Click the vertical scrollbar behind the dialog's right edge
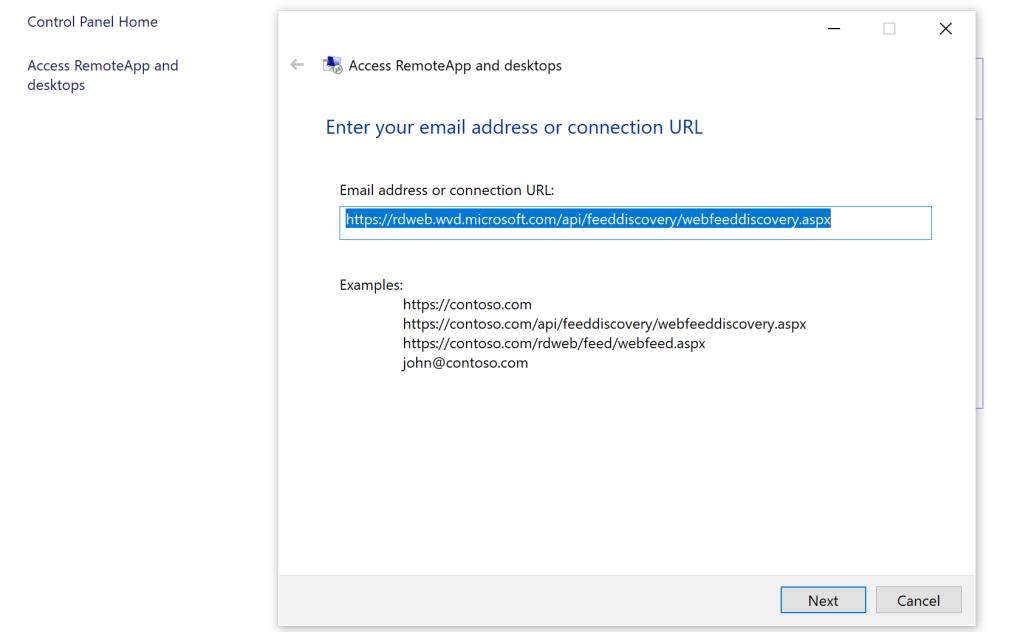The height and width of the screenshot is (632, 1023). (x=980, y=233)
